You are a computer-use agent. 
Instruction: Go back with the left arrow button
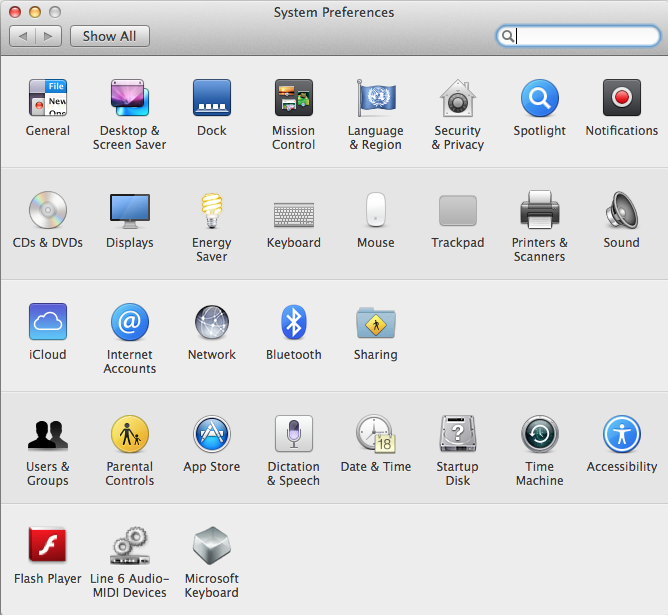[23, 36]
